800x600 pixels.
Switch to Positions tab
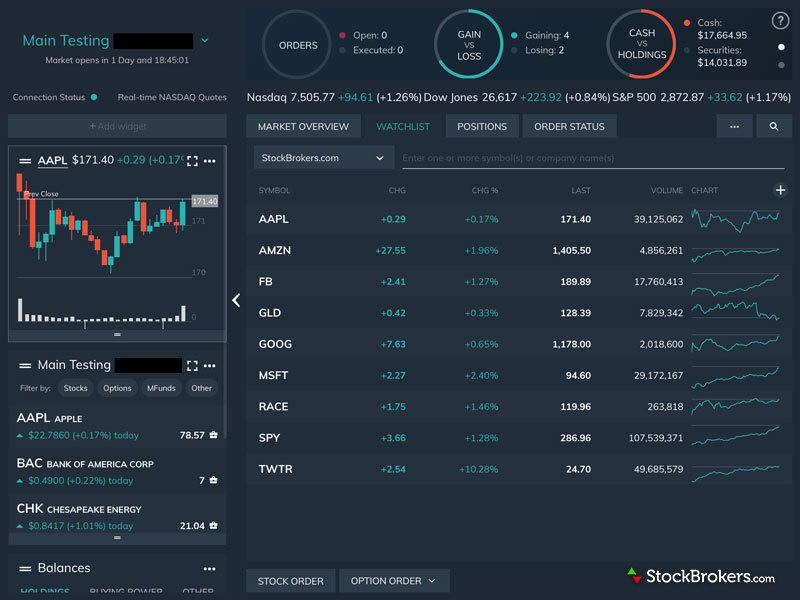point(482,127)
